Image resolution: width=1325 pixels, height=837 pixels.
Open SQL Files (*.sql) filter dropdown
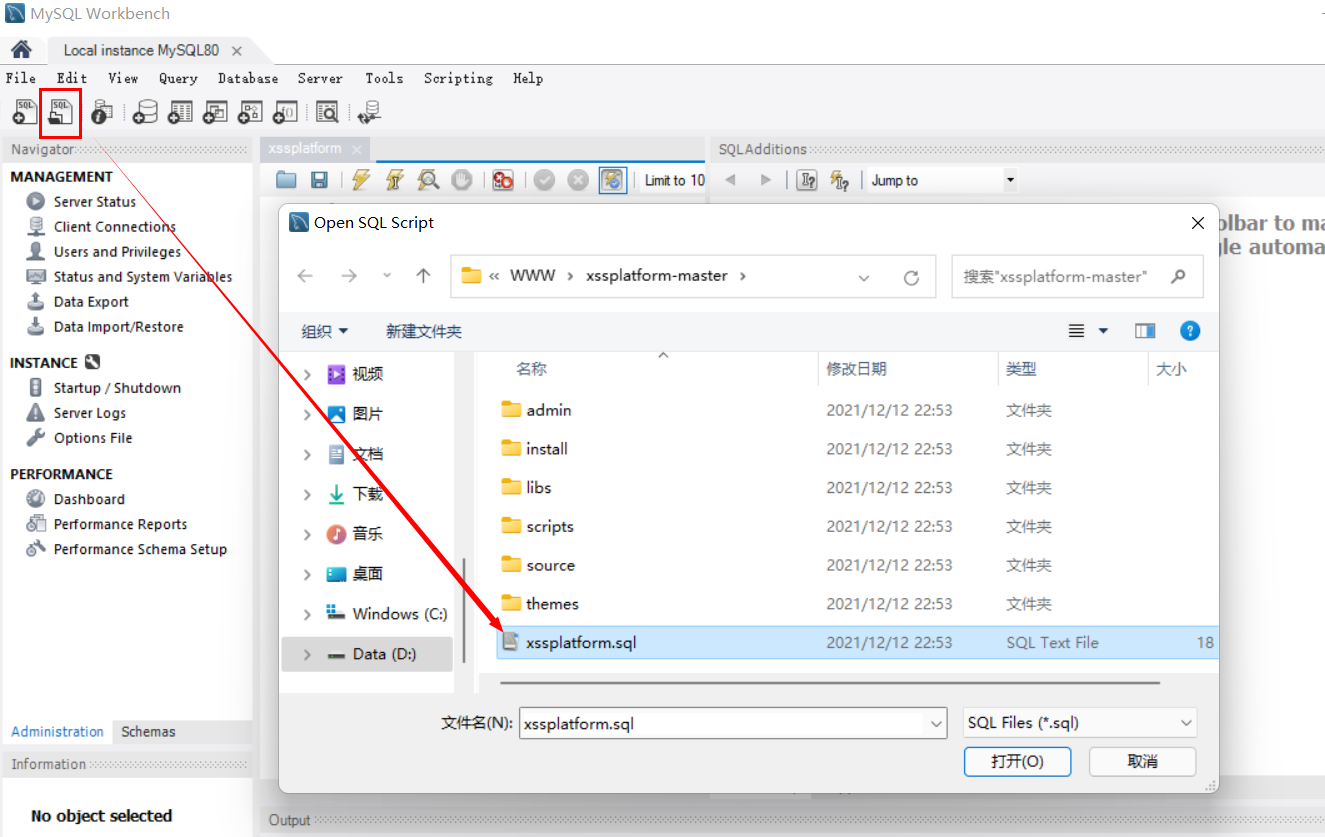pyautogui.click(x=1079, y=722)
